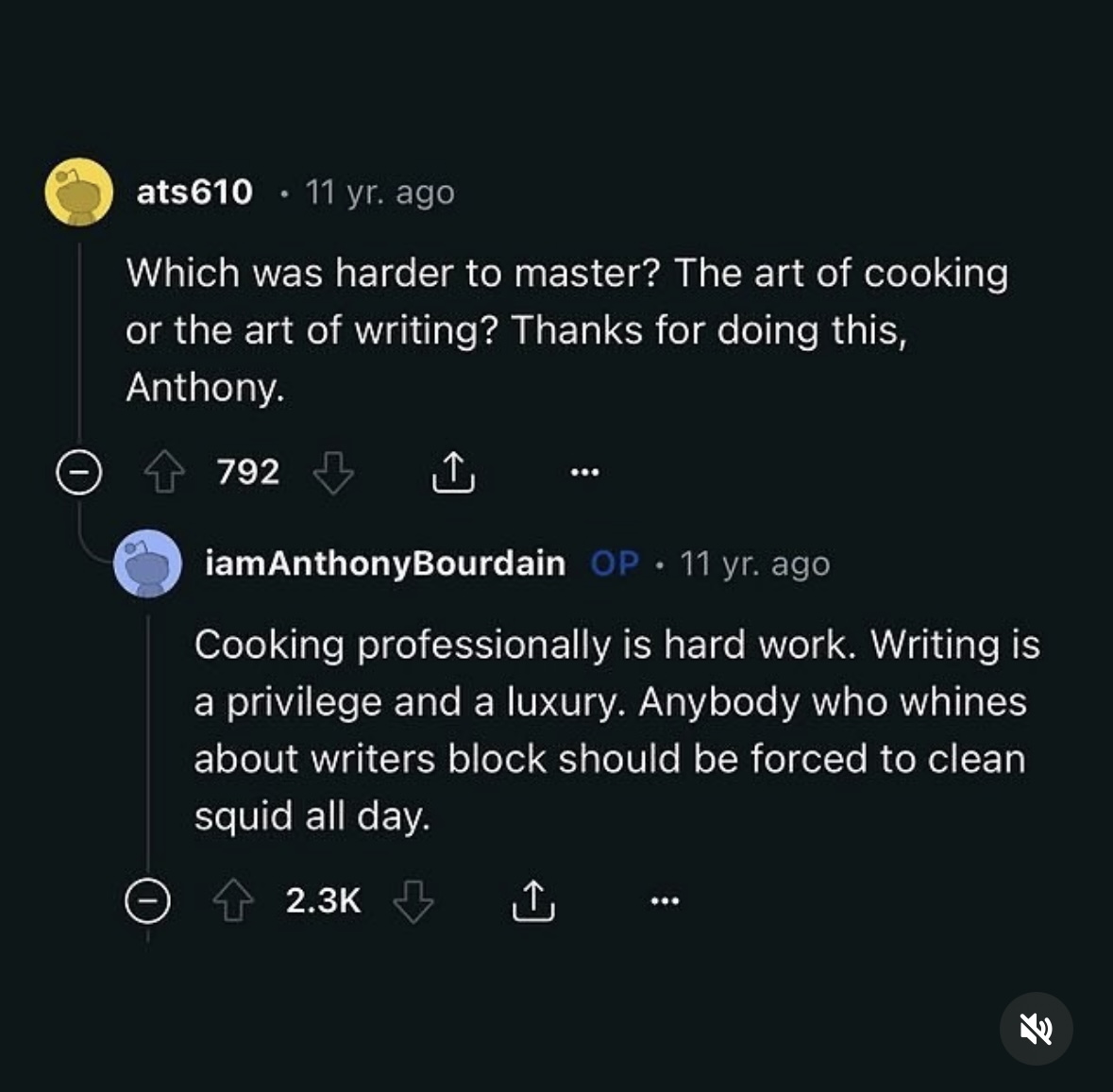Share ats610's comment
The image size is (1113, 1092).
[453, 472]
